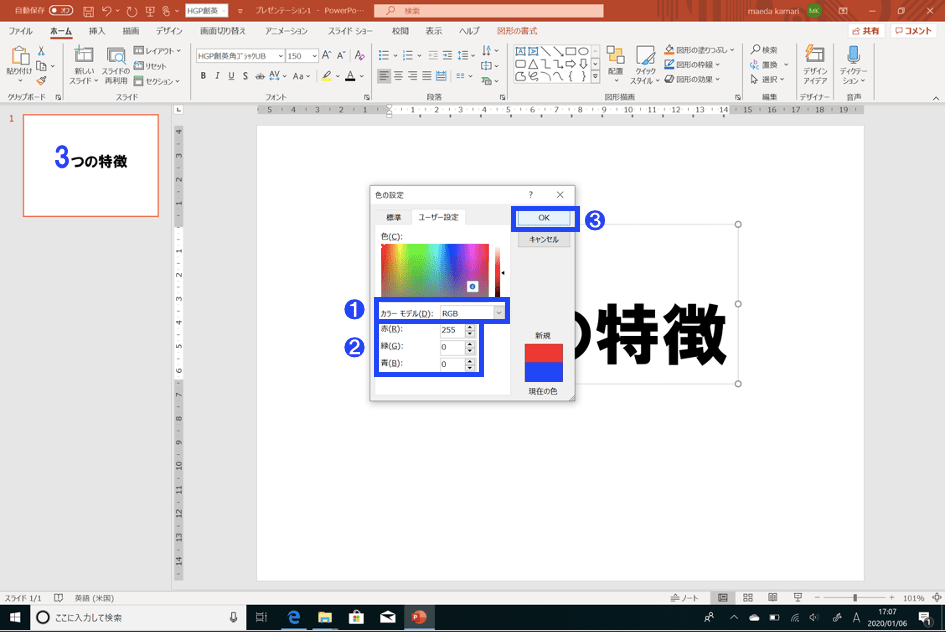Click the Red value input field

pos(452,330)
